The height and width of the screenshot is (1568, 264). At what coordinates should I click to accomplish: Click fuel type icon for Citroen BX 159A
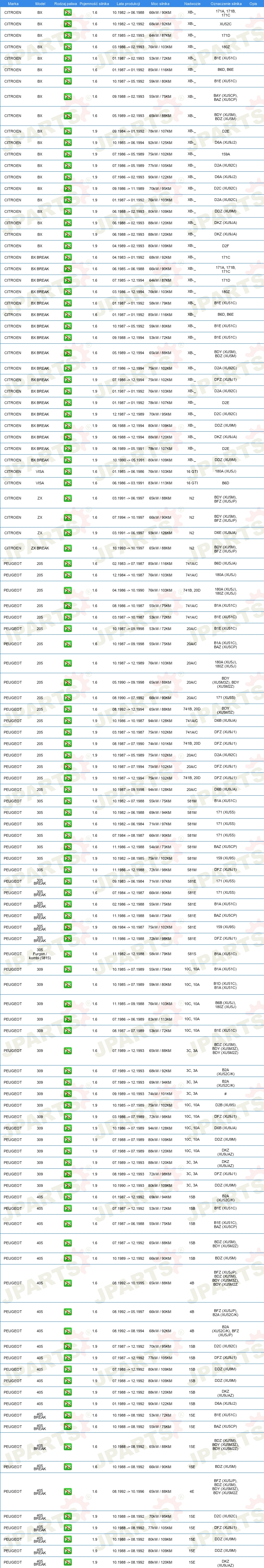[68, 154]
